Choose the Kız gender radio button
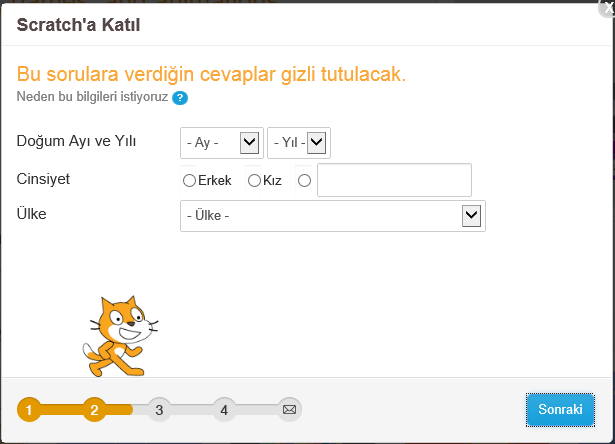 [x=254, y=181]
